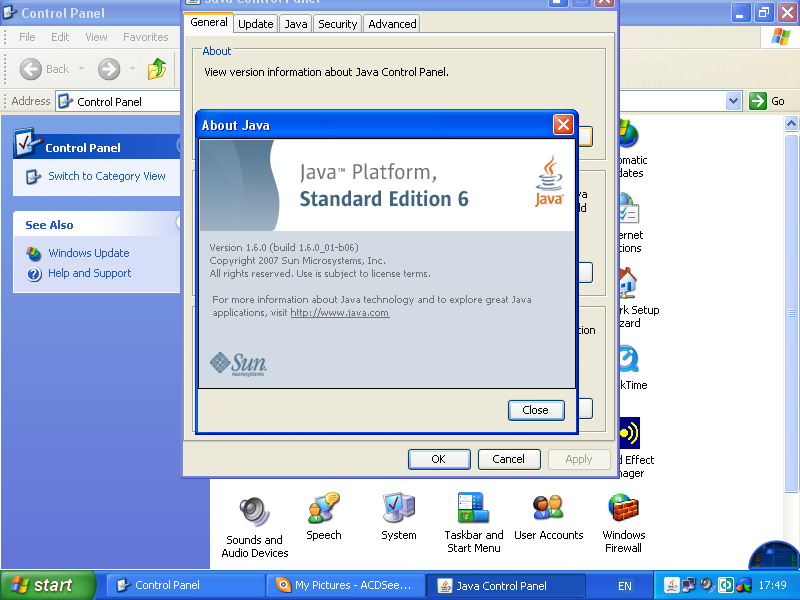Viewport: 800px width, 600px height.
Task: Open the partly hidden QuickTime icon
Action: click(x=629, y=359)
